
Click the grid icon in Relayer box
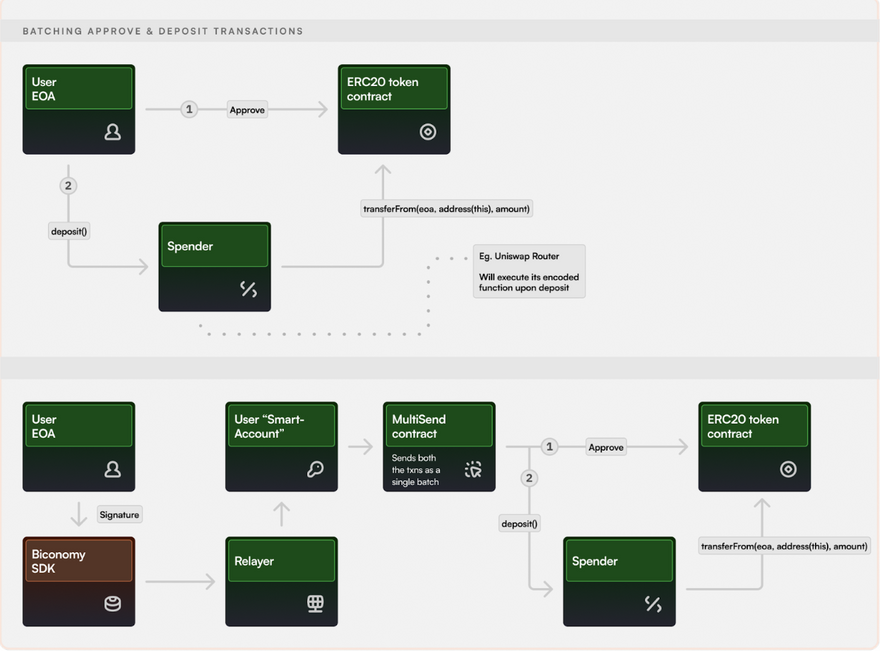[315, 604]
